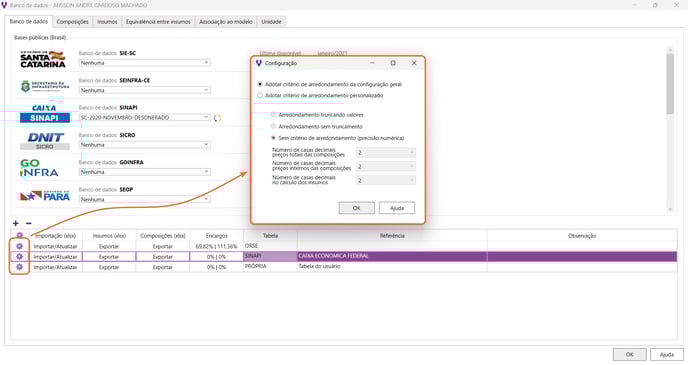Select personalized rounding criterion option

(x=260, y=95)
